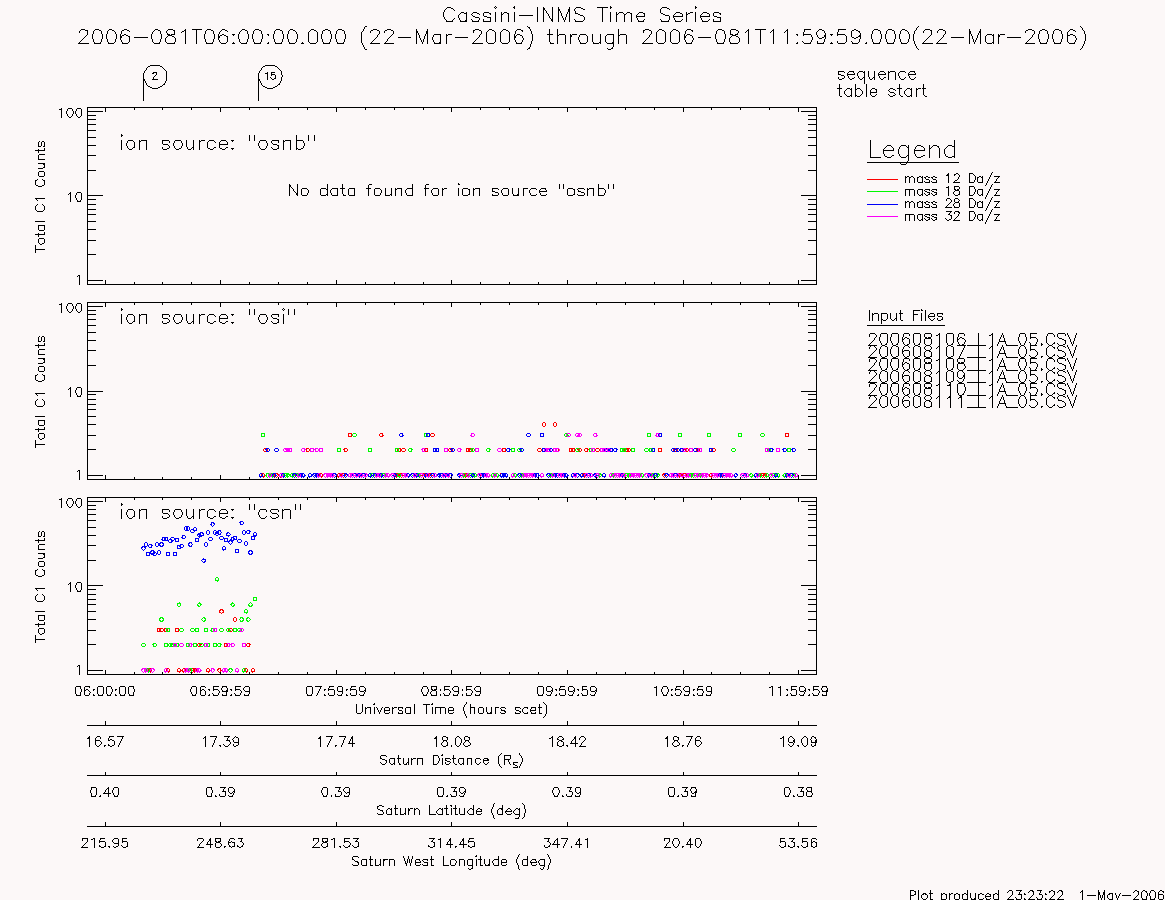Click the 'mass 18 Da/z' legend text
Screen dimensions: 1165x900
pyautogui.click(x=952, y=192)
